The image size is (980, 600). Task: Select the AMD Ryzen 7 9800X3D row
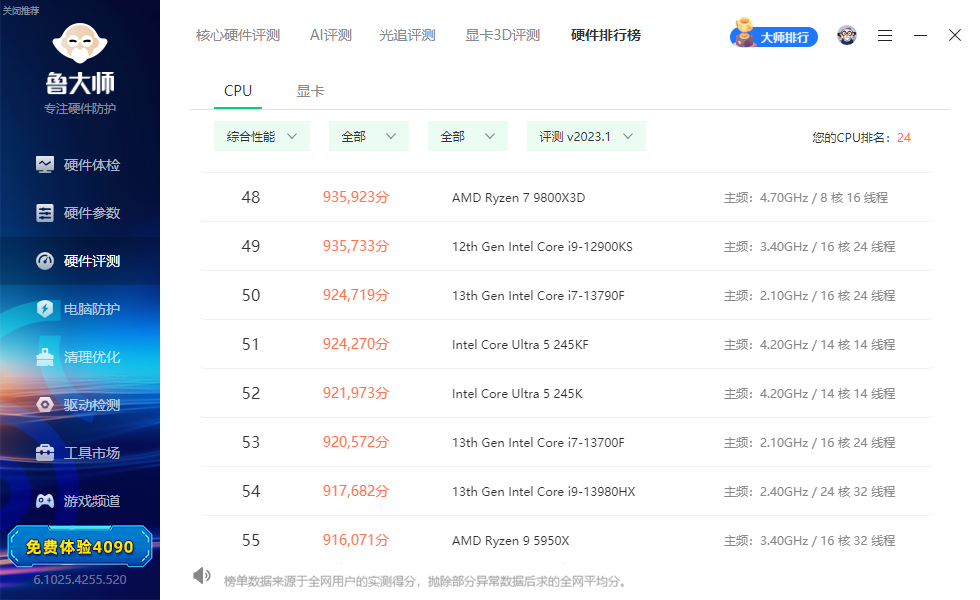click(x=566, y=198)
